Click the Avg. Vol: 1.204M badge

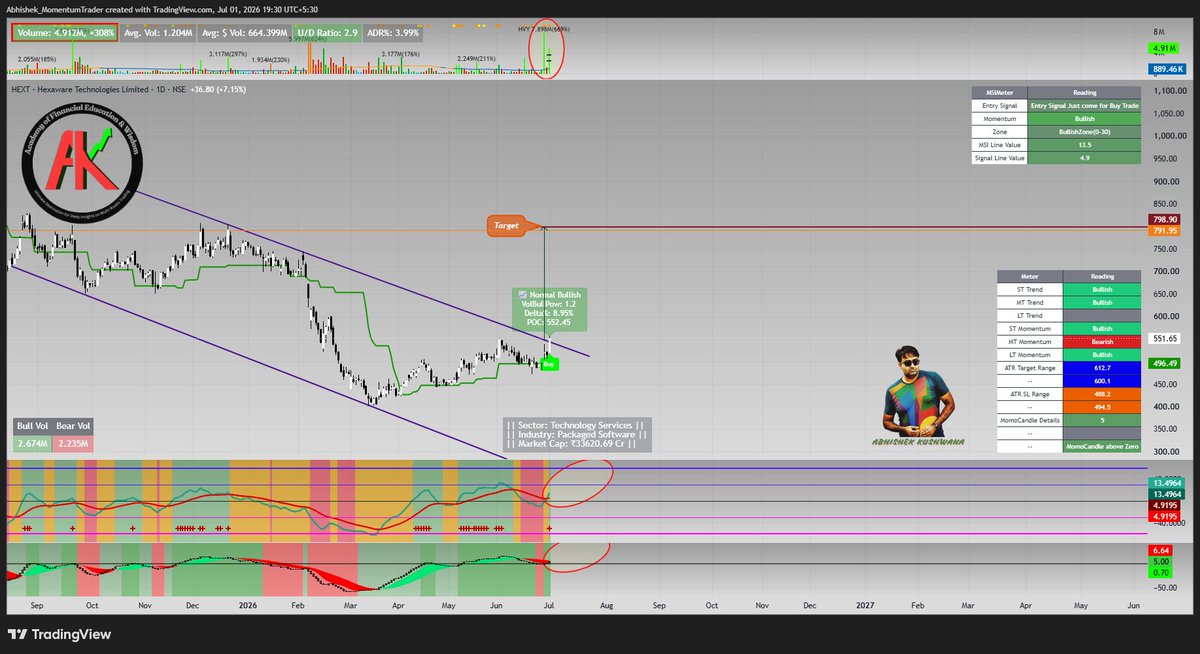pyautogui.click(x=159, y=32)
